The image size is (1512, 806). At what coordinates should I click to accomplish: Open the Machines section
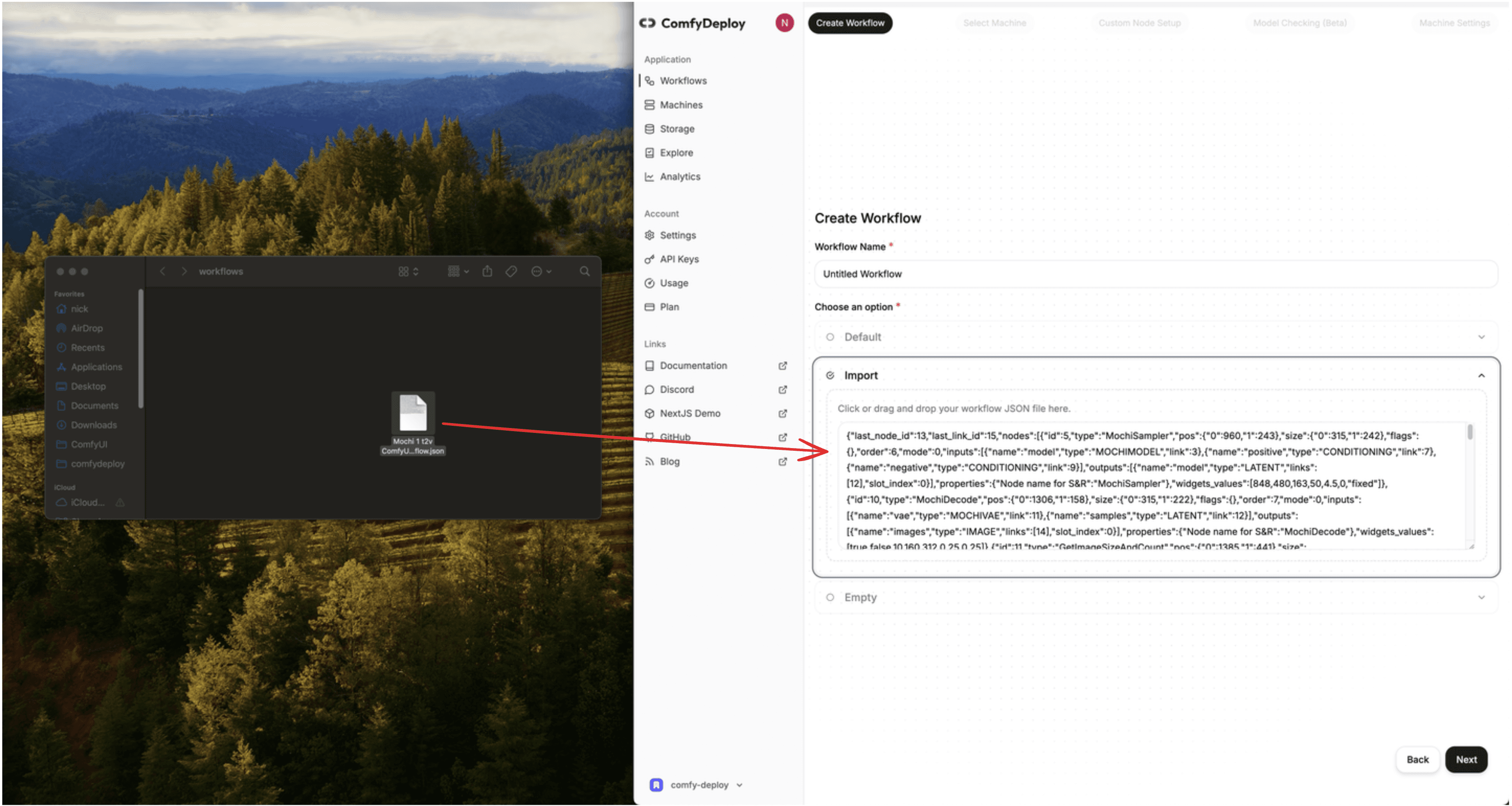pos(681,104)
